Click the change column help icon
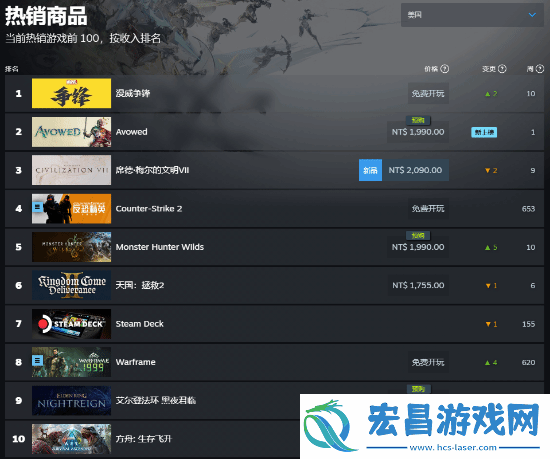The image size is (550, 459). pyautogui.click(x=502, y=69)
